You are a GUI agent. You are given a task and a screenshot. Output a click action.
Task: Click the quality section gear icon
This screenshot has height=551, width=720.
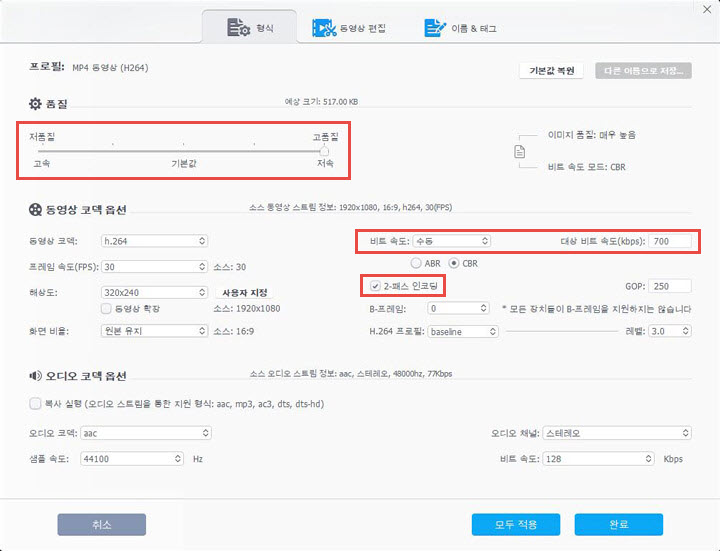[x=35, y=104]
